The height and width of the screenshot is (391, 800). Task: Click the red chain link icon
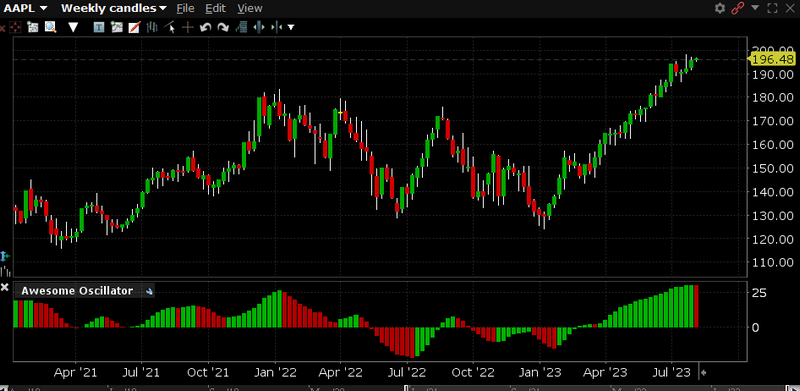[x=737, y=8]
